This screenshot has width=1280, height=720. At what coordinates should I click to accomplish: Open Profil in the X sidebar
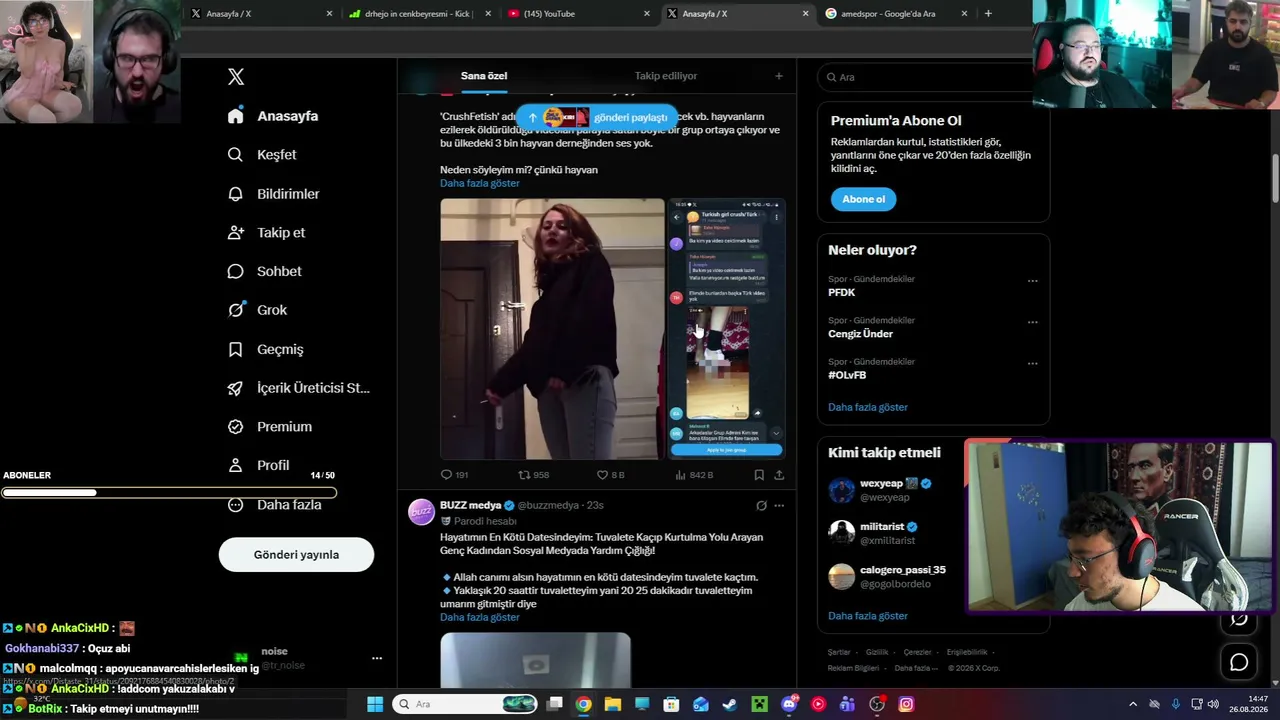[x=258, y=466]
